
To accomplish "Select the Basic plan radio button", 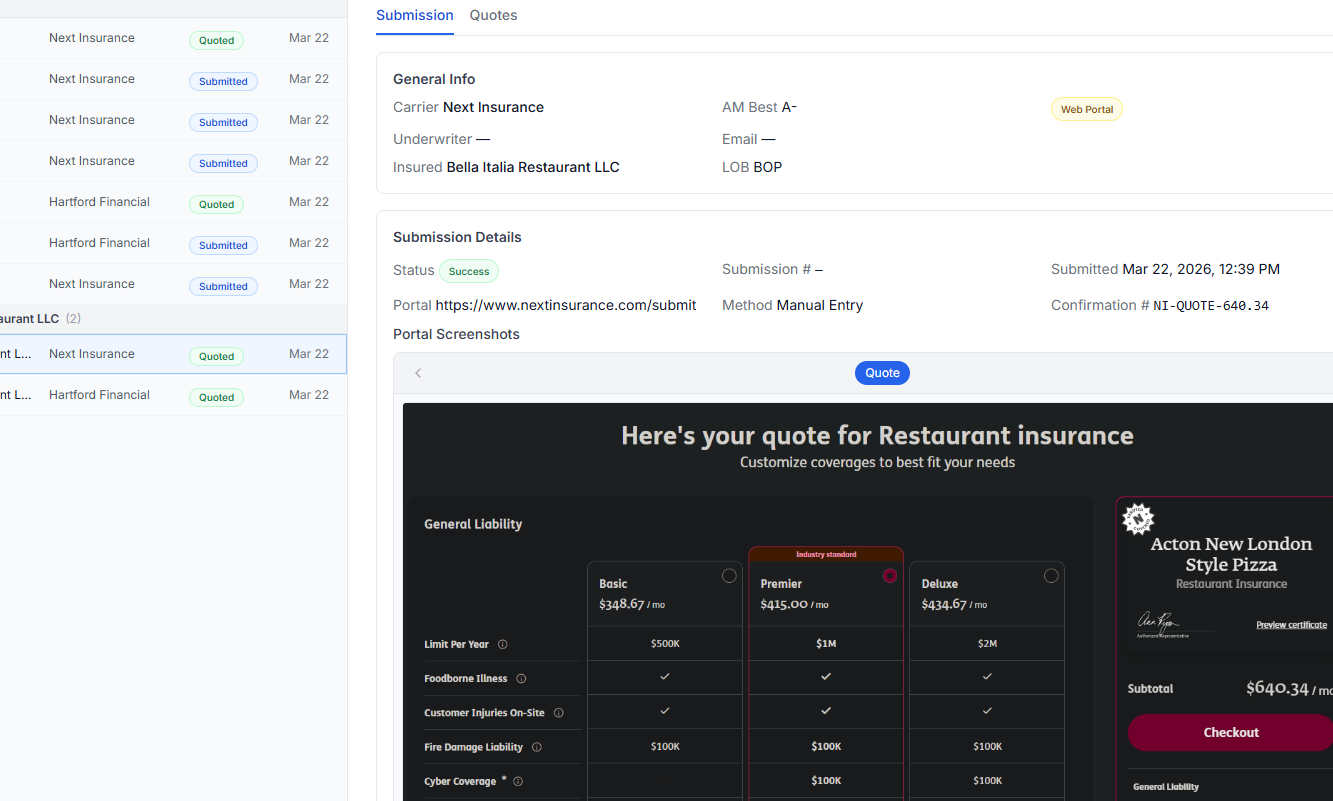I will [729, 575].
